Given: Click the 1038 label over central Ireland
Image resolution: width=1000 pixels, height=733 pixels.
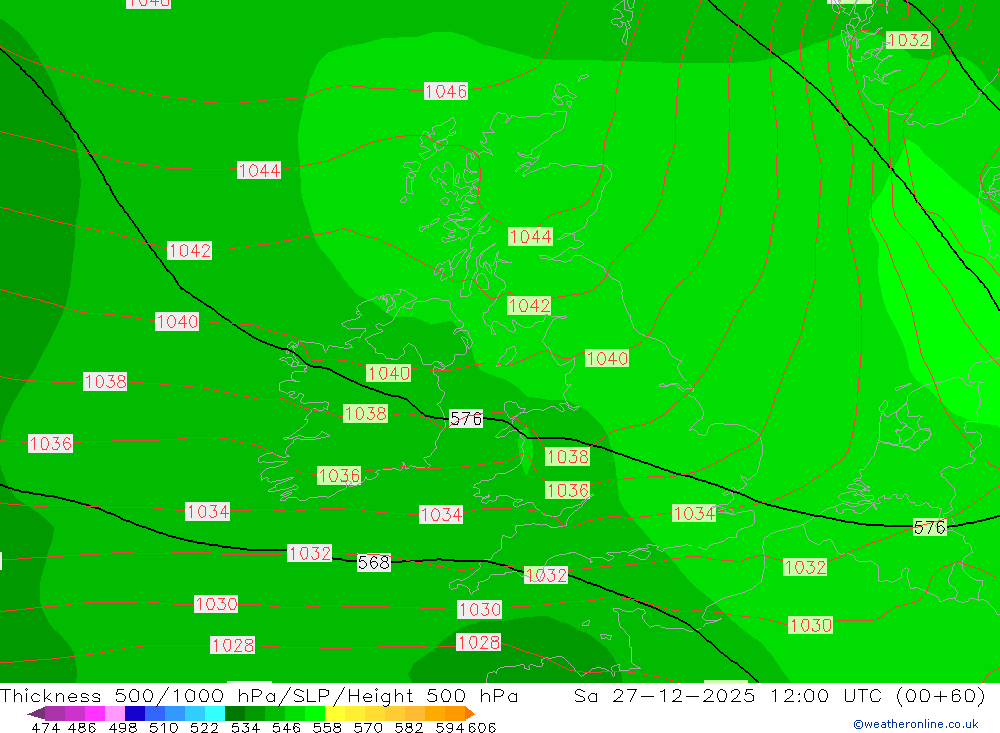Looking at the screenshot, I should tap(365, 413).
